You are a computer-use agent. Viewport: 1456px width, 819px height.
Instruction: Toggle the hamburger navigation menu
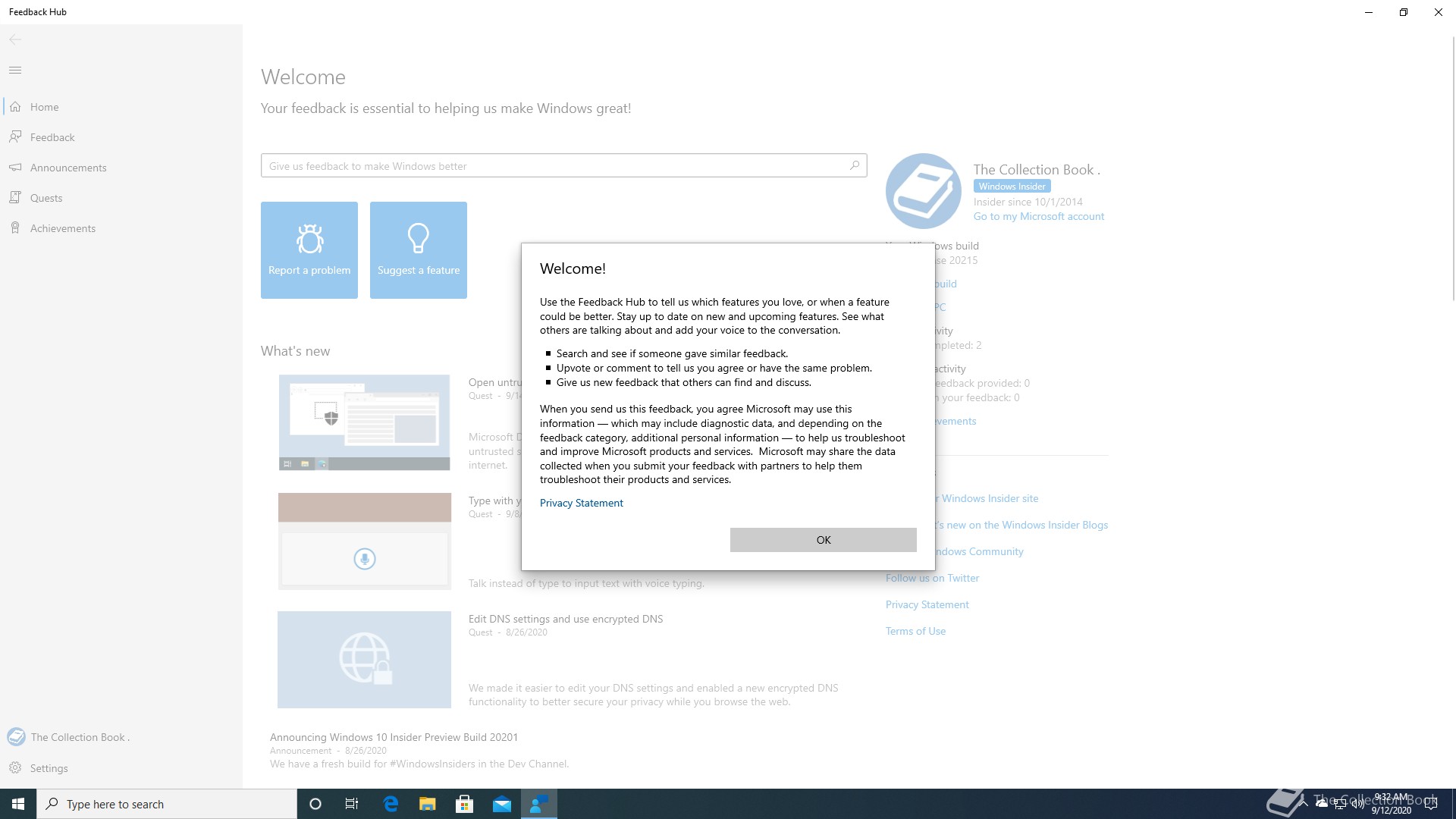pos(15,71)
